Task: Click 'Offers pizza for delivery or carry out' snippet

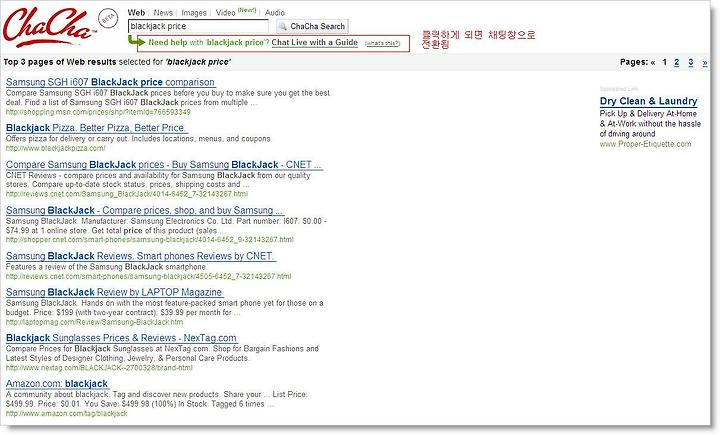Action: (x=138, y=139)
